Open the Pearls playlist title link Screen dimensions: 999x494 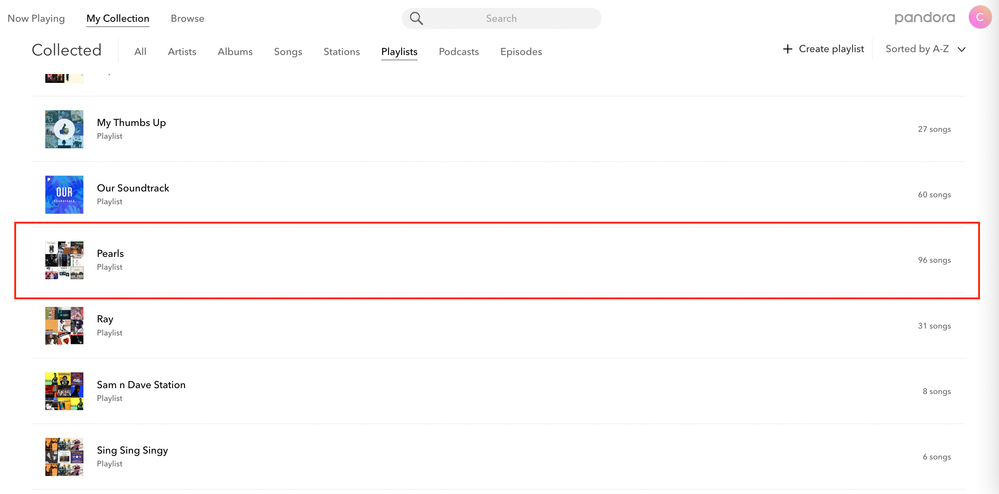(110, 253)
